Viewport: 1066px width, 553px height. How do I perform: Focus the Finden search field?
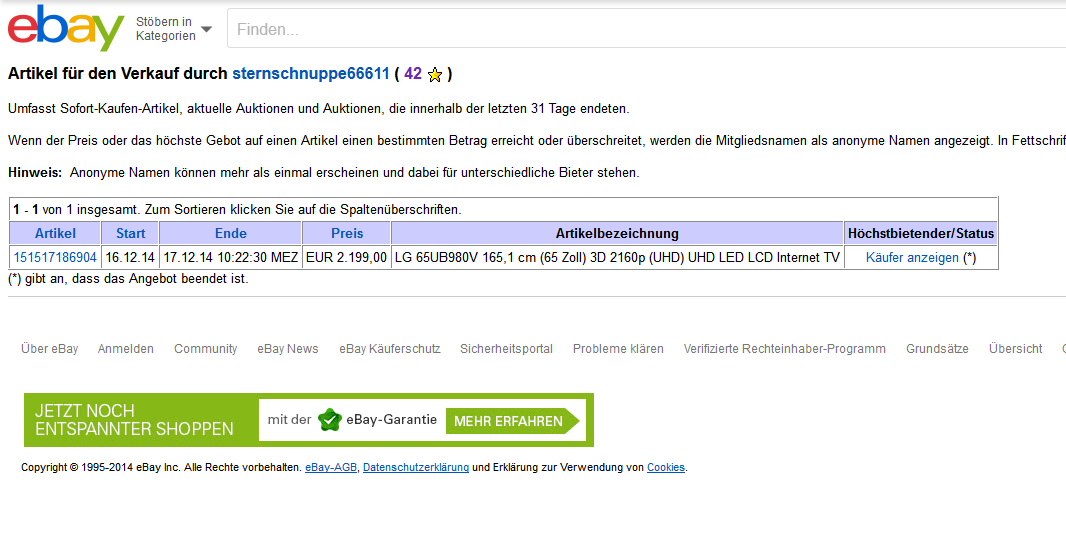[x=646, y=29]
